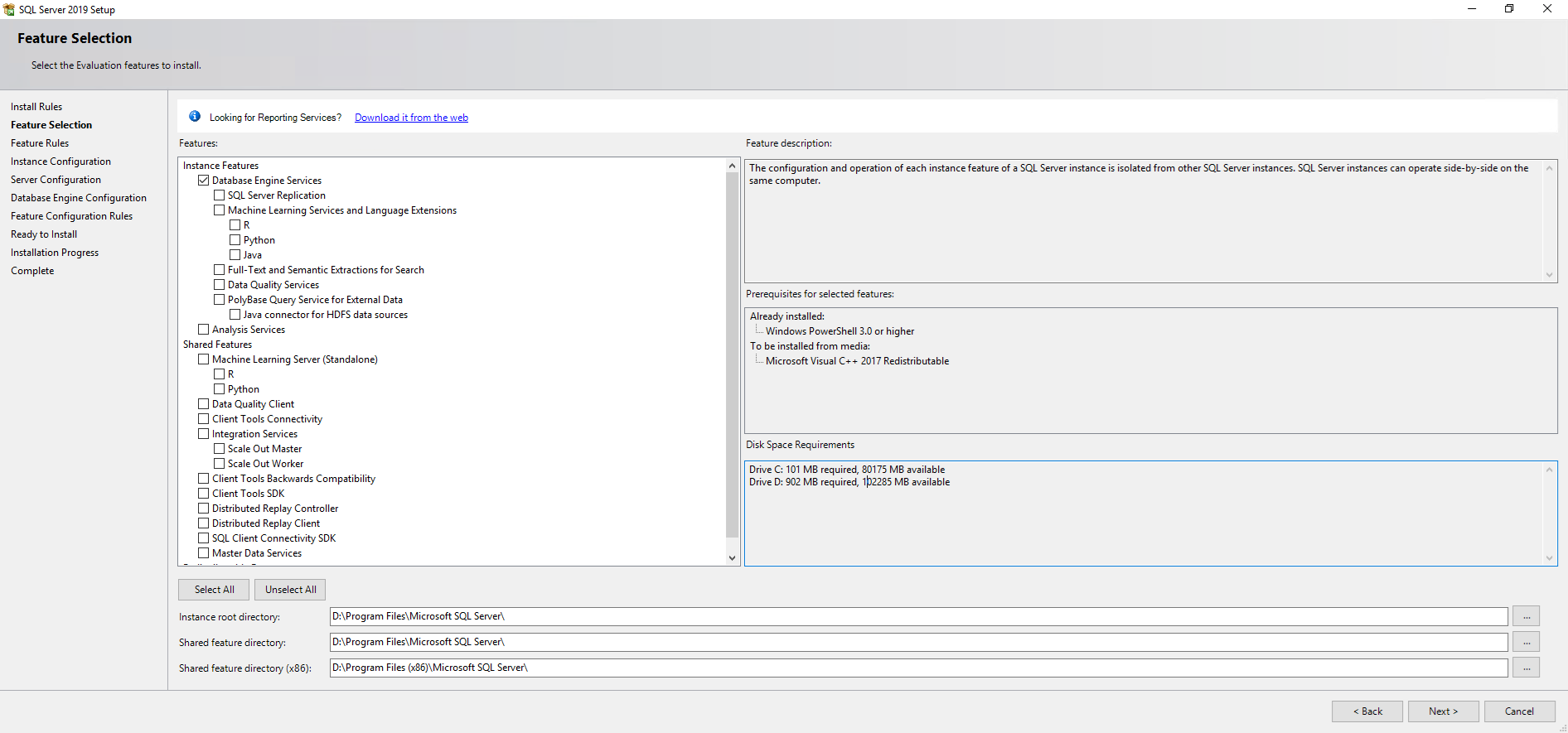Tick Java connector for HDFS data sources
Image resolution: width=1568 pixels, height=733 pixels.
pyautogui.click(x=235, y=314)
